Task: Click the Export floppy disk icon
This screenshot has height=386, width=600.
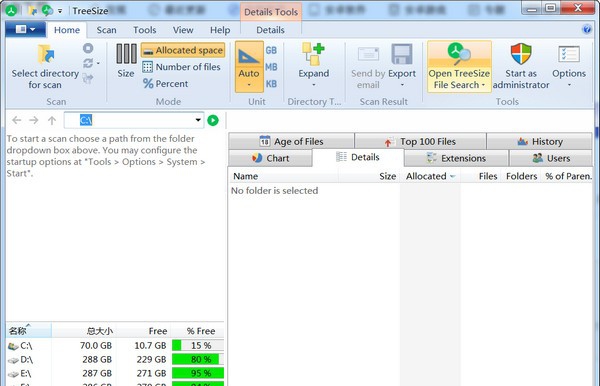Action: [x=402, y=54]
